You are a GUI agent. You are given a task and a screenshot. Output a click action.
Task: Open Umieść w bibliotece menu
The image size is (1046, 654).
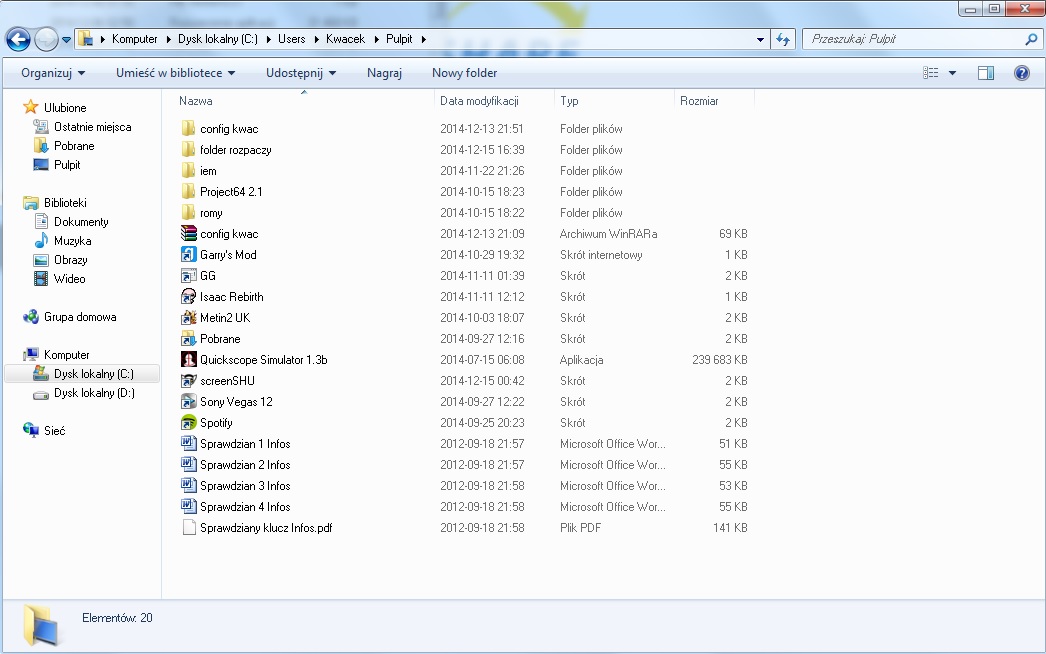175,73
